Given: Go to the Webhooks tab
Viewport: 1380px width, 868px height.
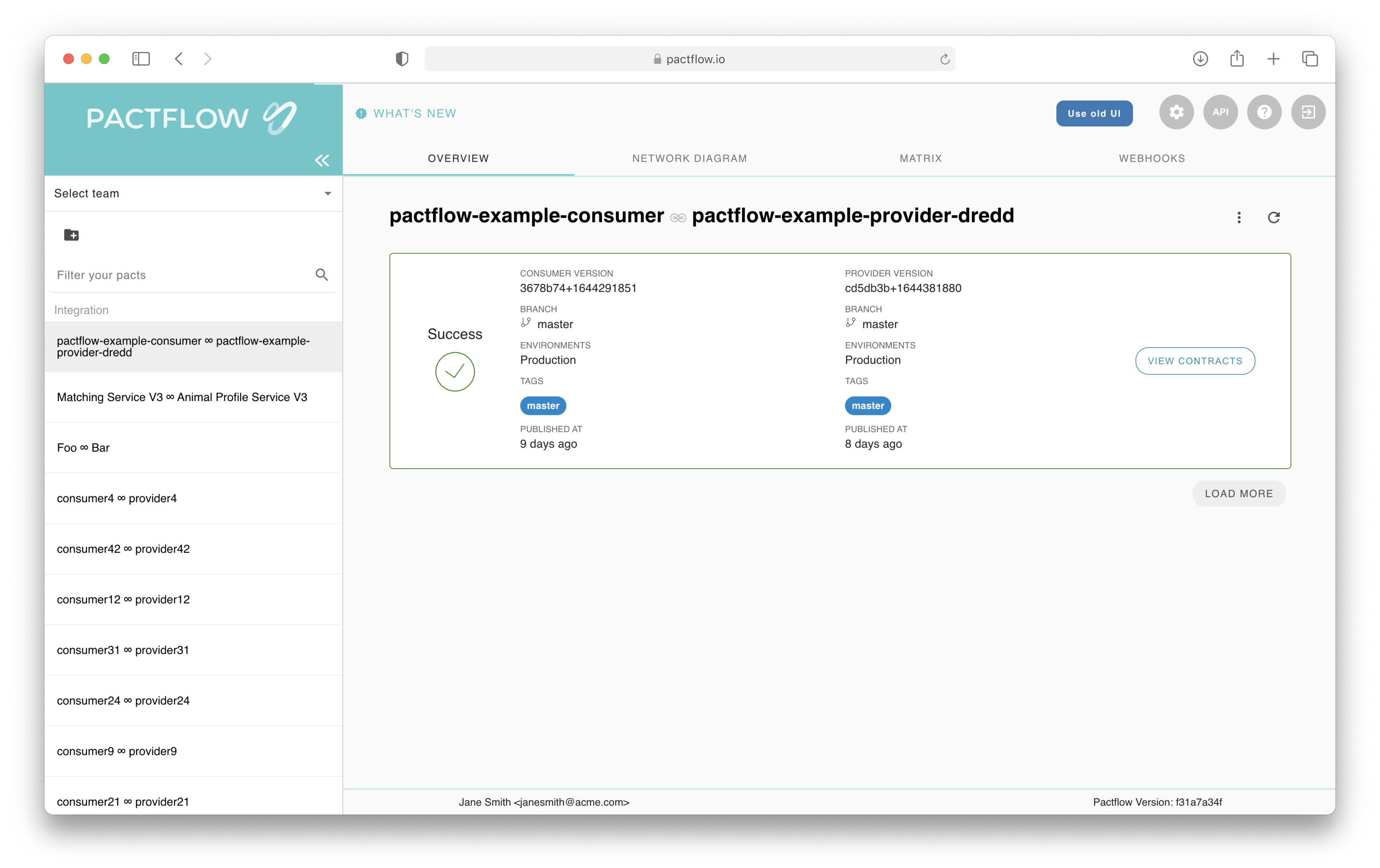Looking at the screenshot, I should 1151,159.
